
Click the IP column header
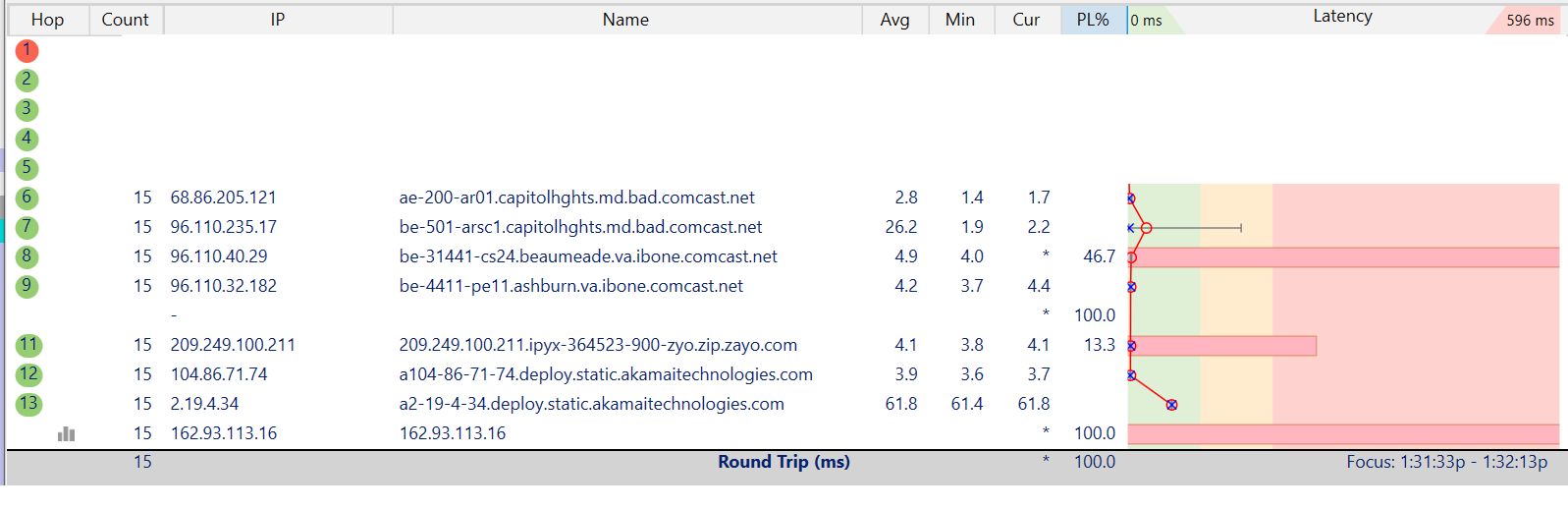278,20
